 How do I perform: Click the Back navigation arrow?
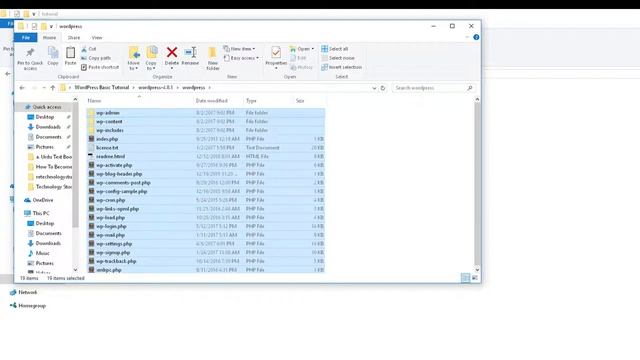[22, 88]
